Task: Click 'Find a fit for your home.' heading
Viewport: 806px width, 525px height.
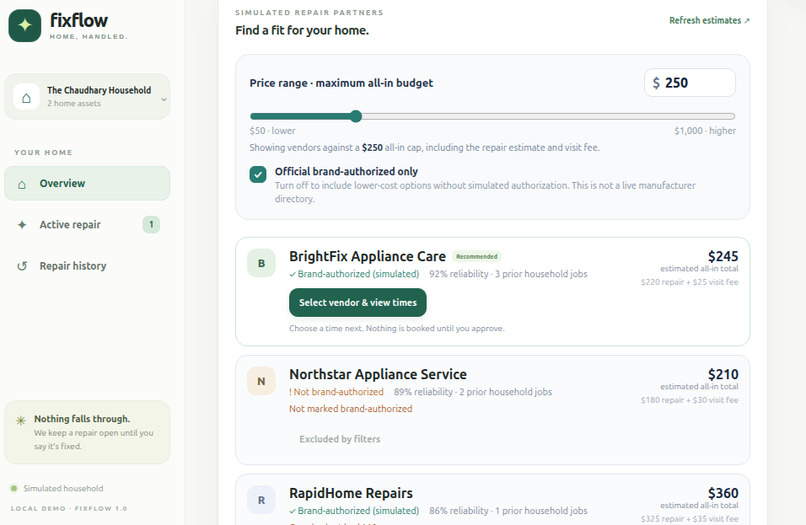Action: coord(302,30)
